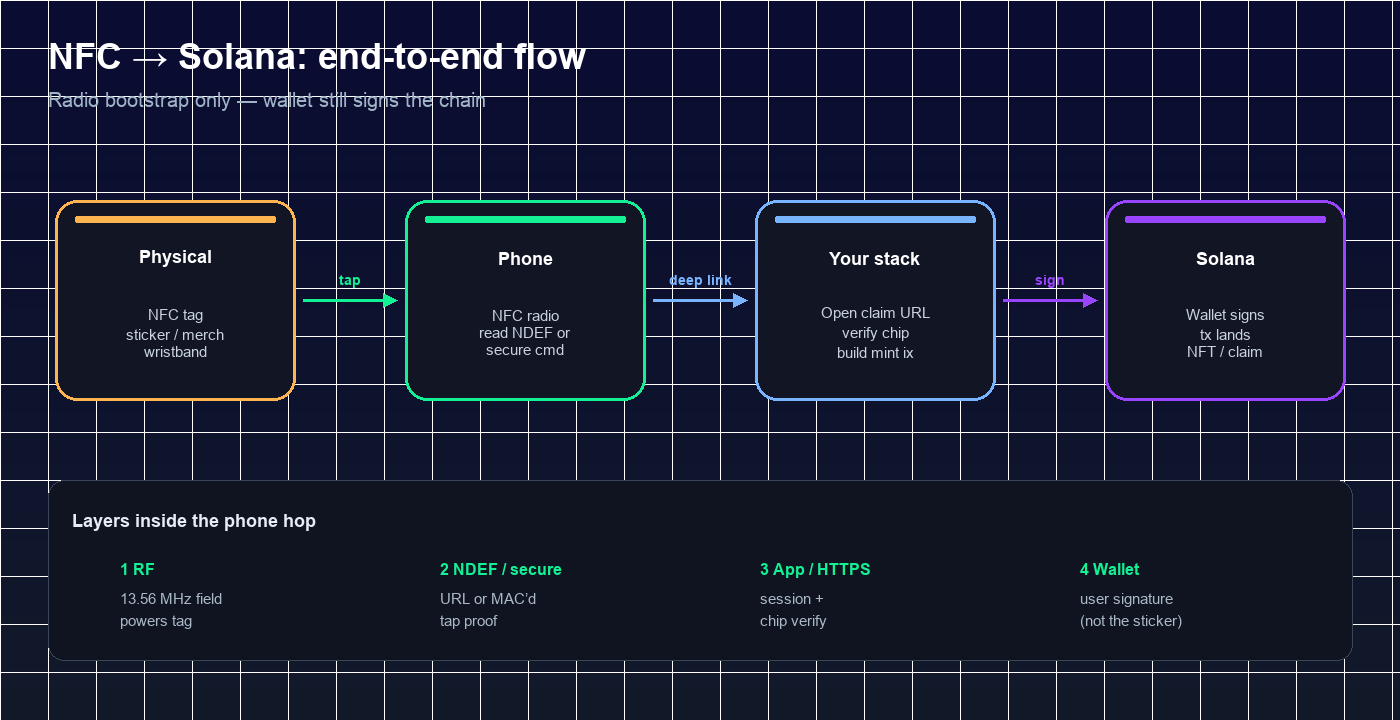Click the green bar atop Phone card

[525, 220]
